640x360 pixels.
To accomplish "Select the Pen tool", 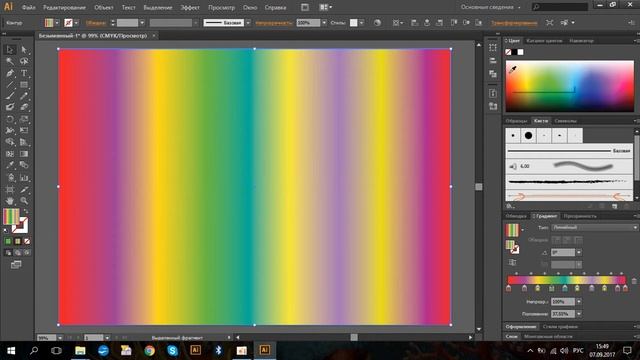I will click(10, 73).
